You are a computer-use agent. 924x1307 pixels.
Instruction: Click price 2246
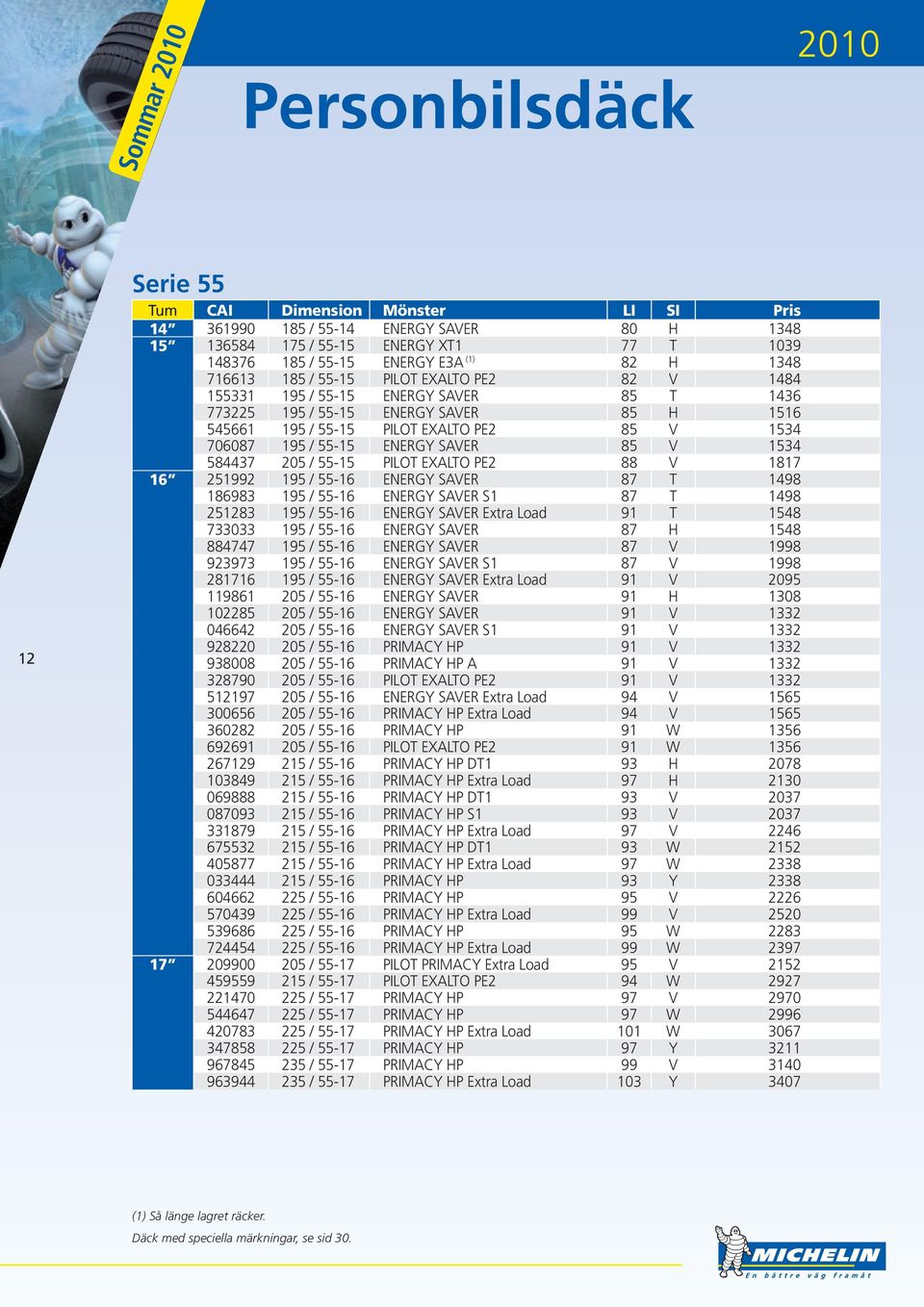[784, 831]
